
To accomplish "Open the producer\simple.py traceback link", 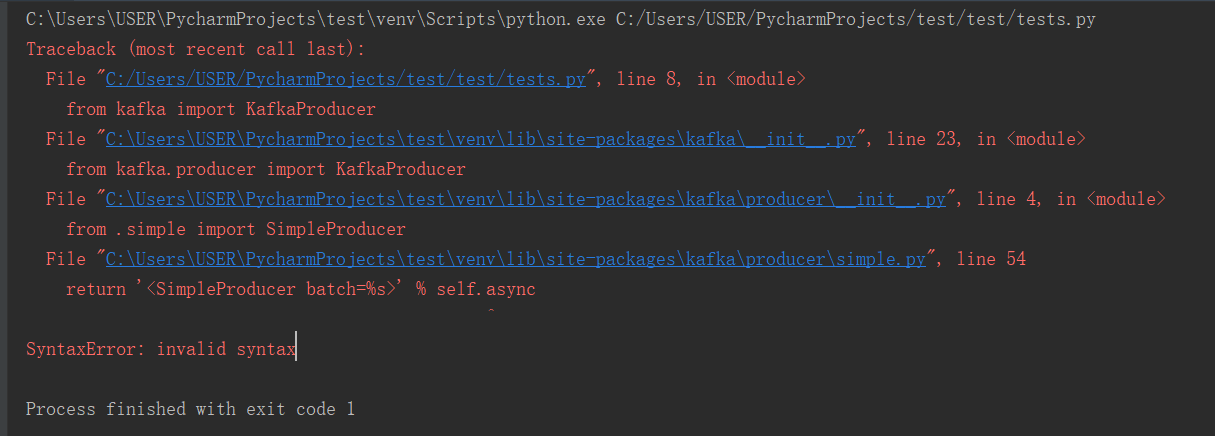I will (516, 259).
